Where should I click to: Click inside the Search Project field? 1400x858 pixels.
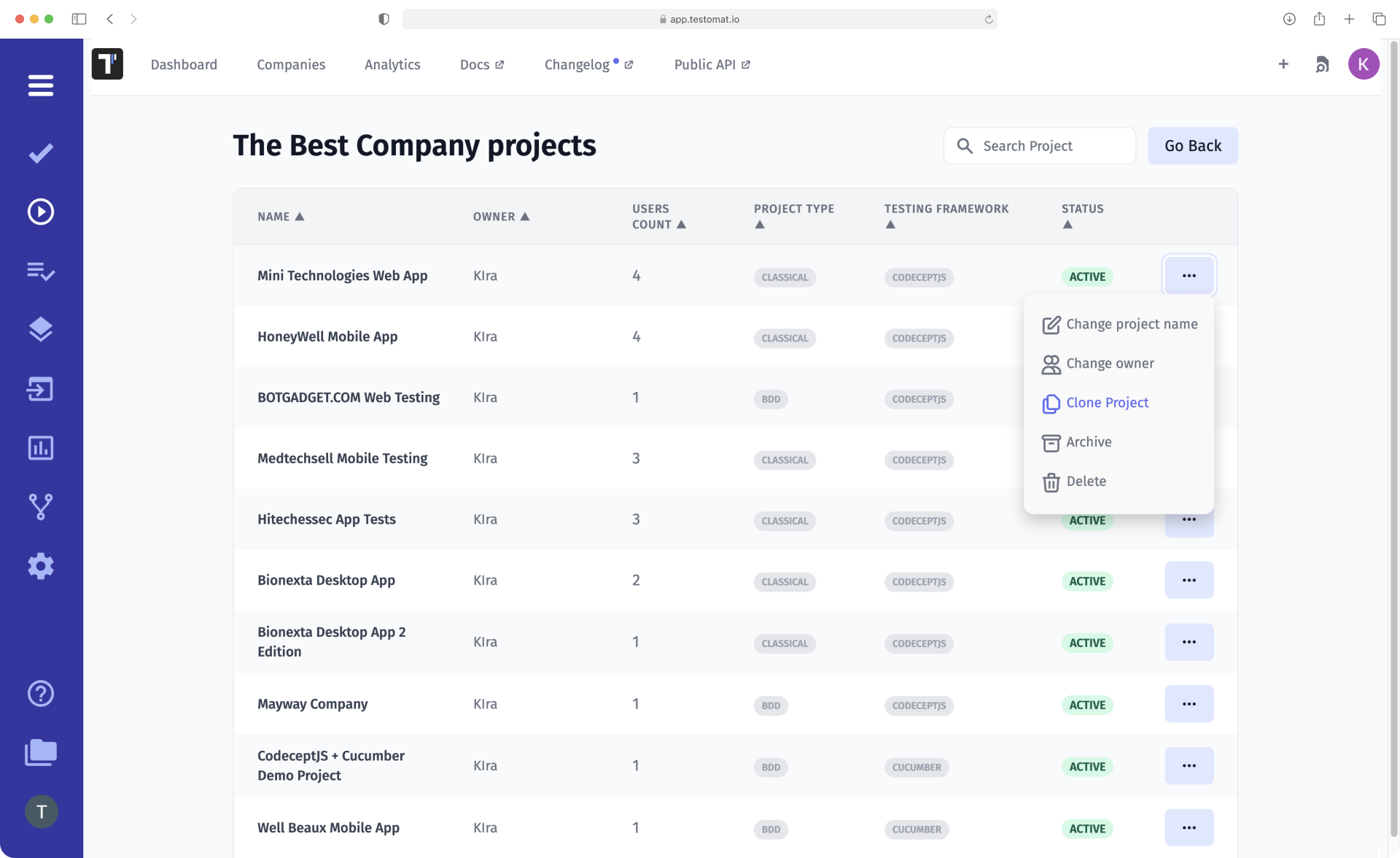click(x=1039, y=145)
